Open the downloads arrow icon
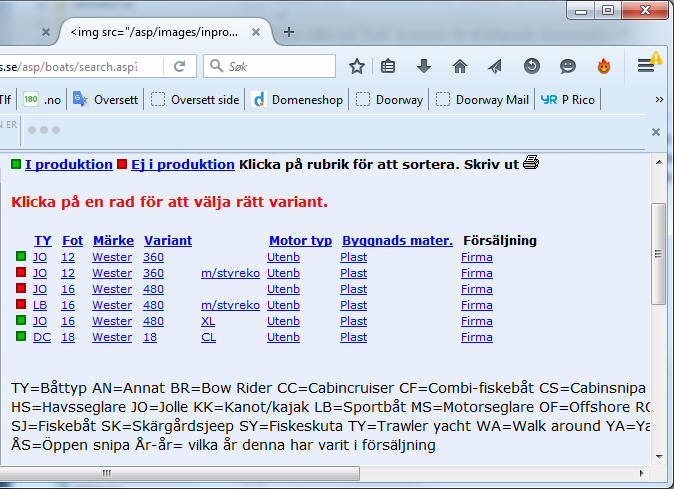 424,66
